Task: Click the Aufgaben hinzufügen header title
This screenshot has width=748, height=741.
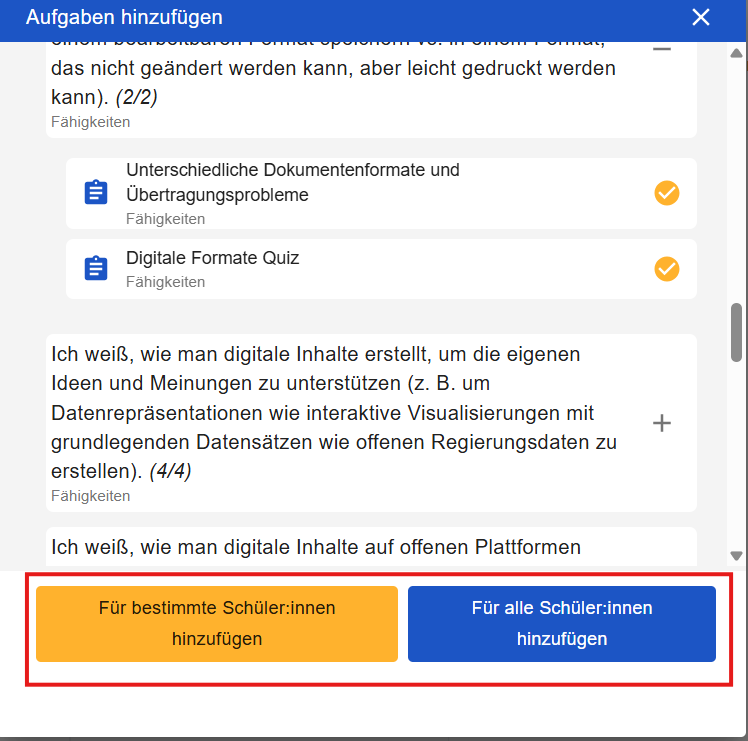Action: point(124,17)
